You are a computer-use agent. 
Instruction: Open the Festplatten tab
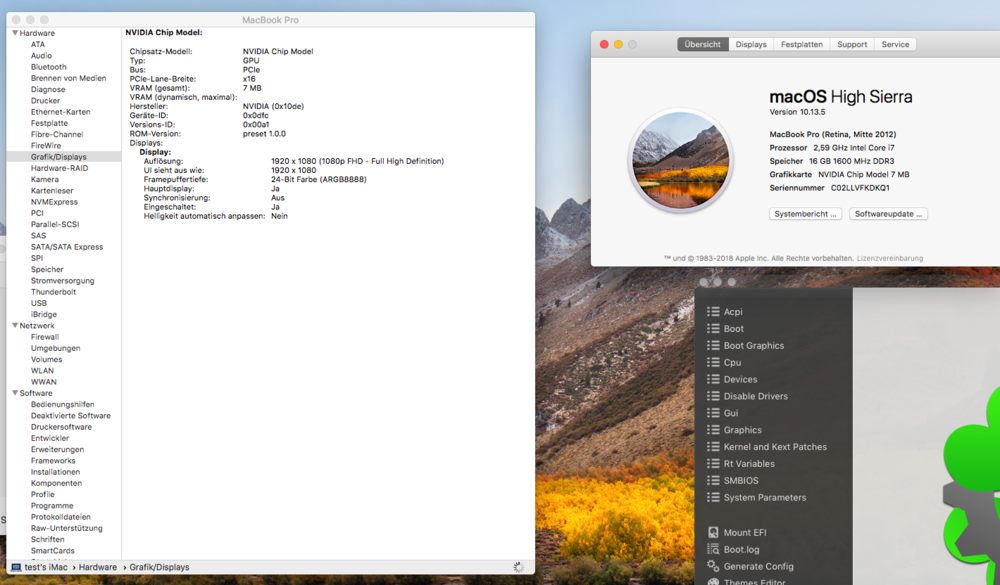click(x=802, y=44)
